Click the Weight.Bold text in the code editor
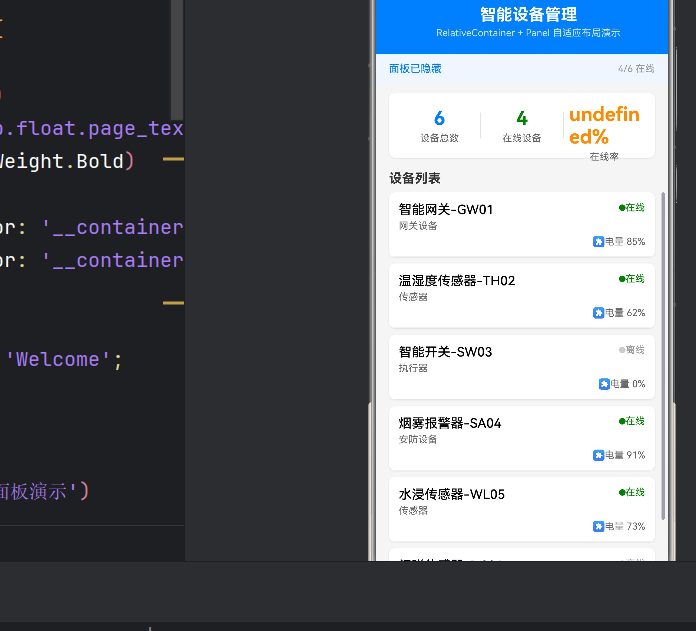 (x=62, y=162)
